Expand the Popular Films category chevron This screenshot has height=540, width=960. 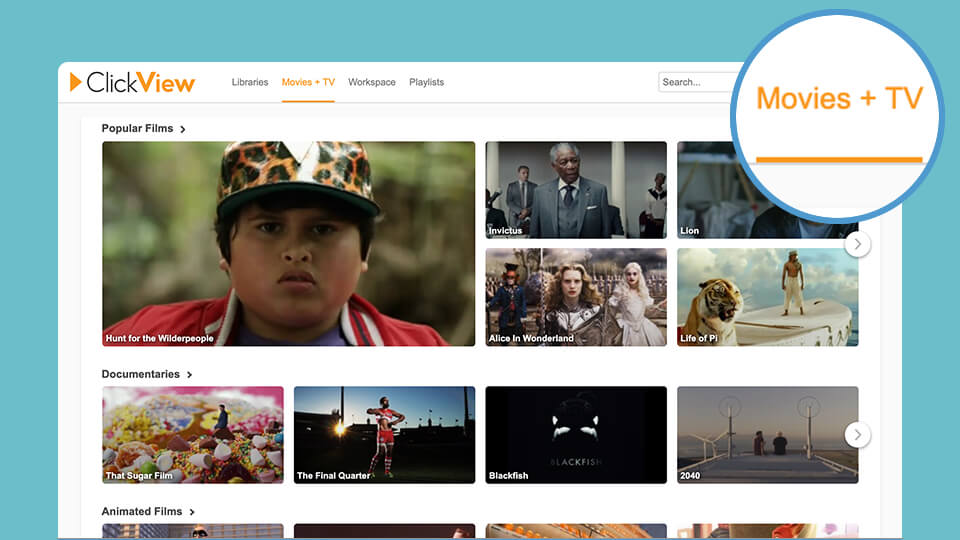(x=183, y=129)
